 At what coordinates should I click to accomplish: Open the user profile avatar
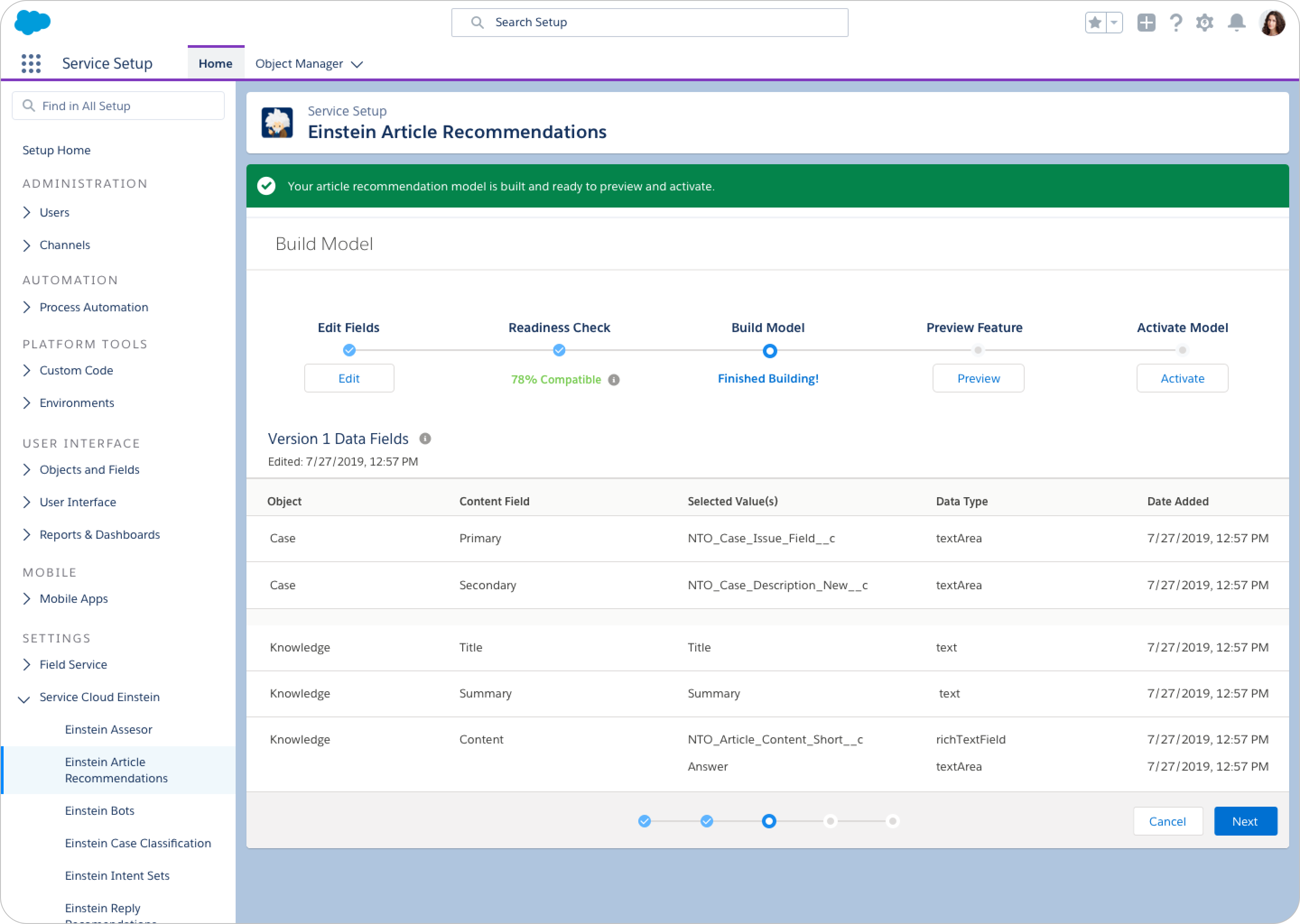click(1272, 23)
